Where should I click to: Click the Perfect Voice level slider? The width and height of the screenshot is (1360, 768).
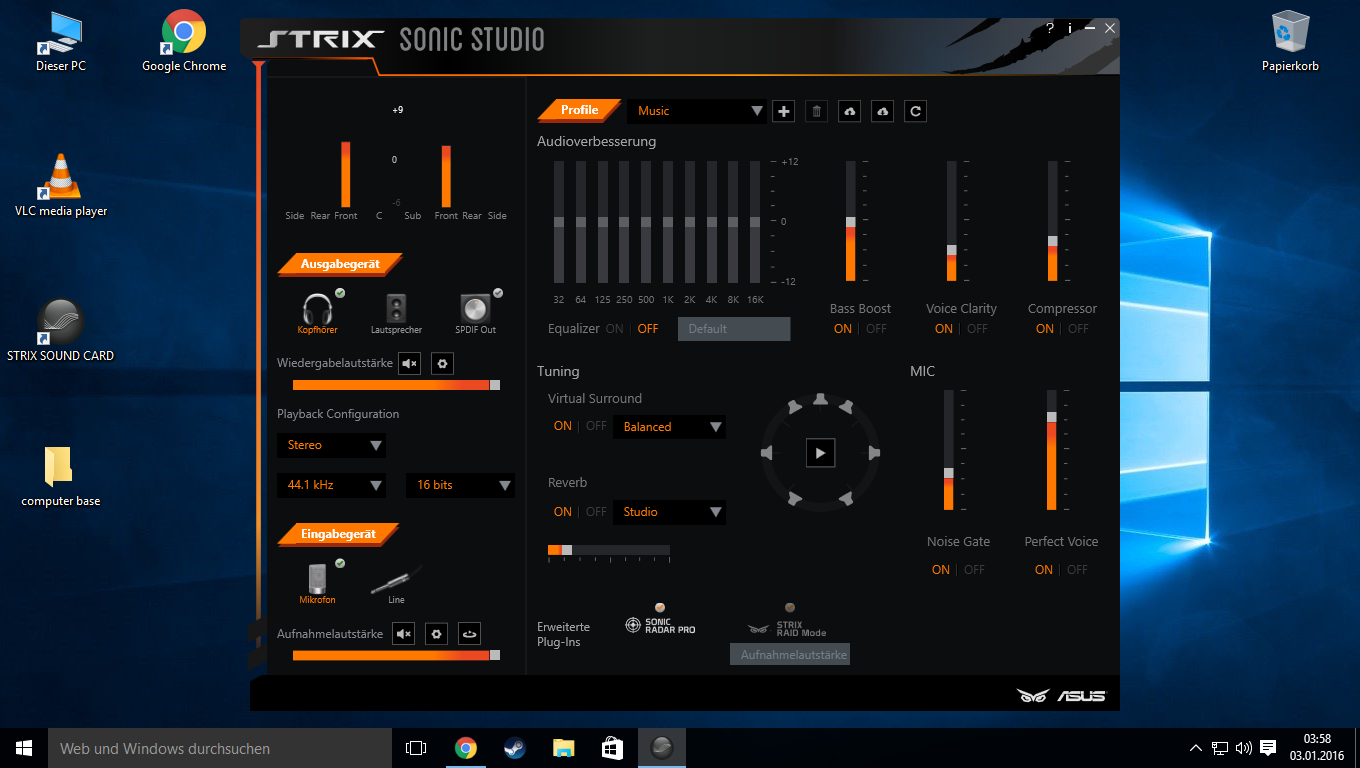[1052, 450]
